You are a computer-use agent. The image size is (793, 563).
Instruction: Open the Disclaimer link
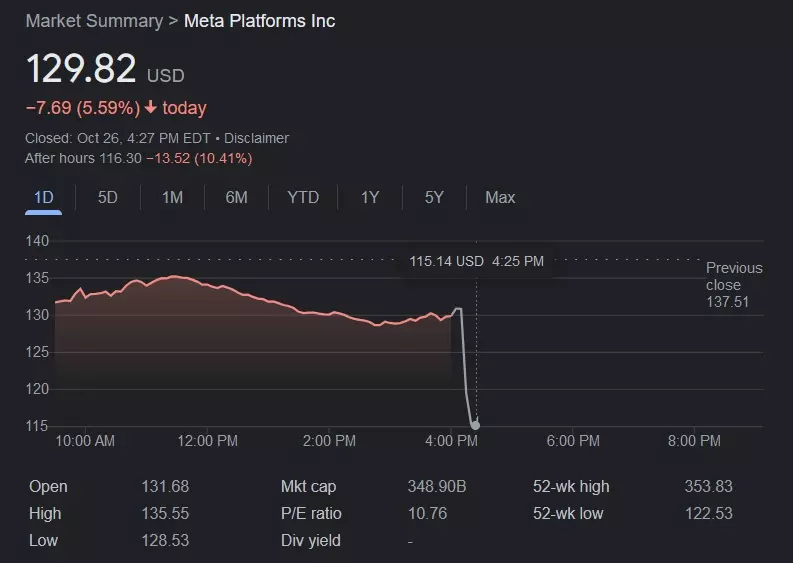(x=256, y=138)
